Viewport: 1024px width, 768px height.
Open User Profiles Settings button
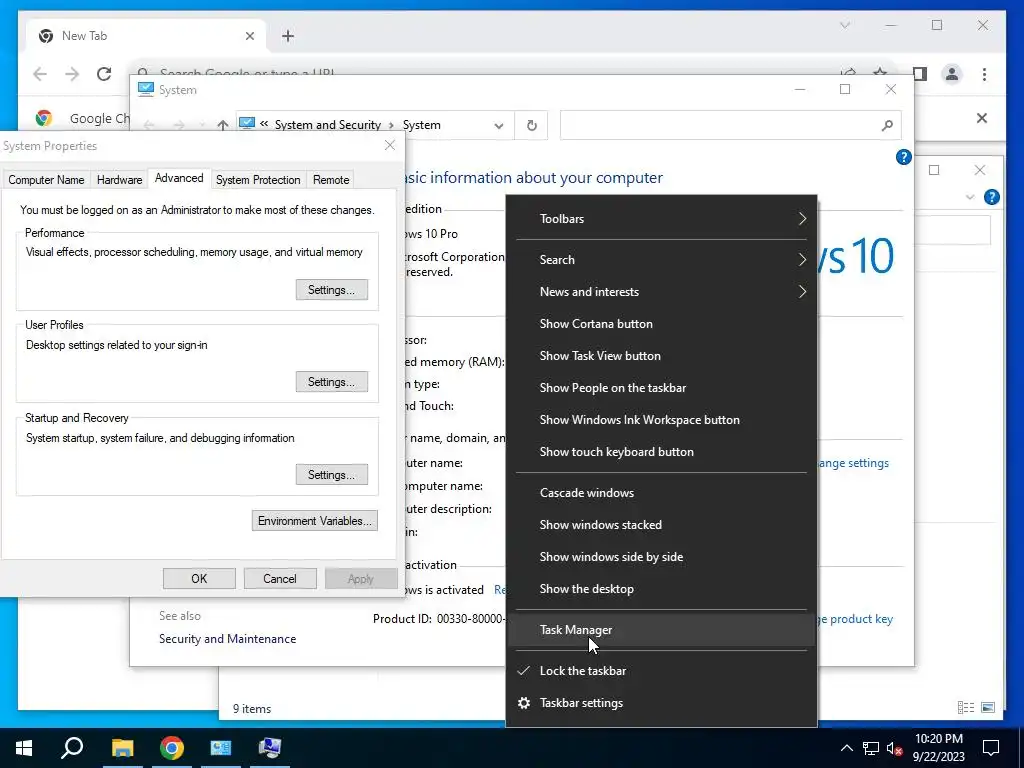[x=332, y=381]
